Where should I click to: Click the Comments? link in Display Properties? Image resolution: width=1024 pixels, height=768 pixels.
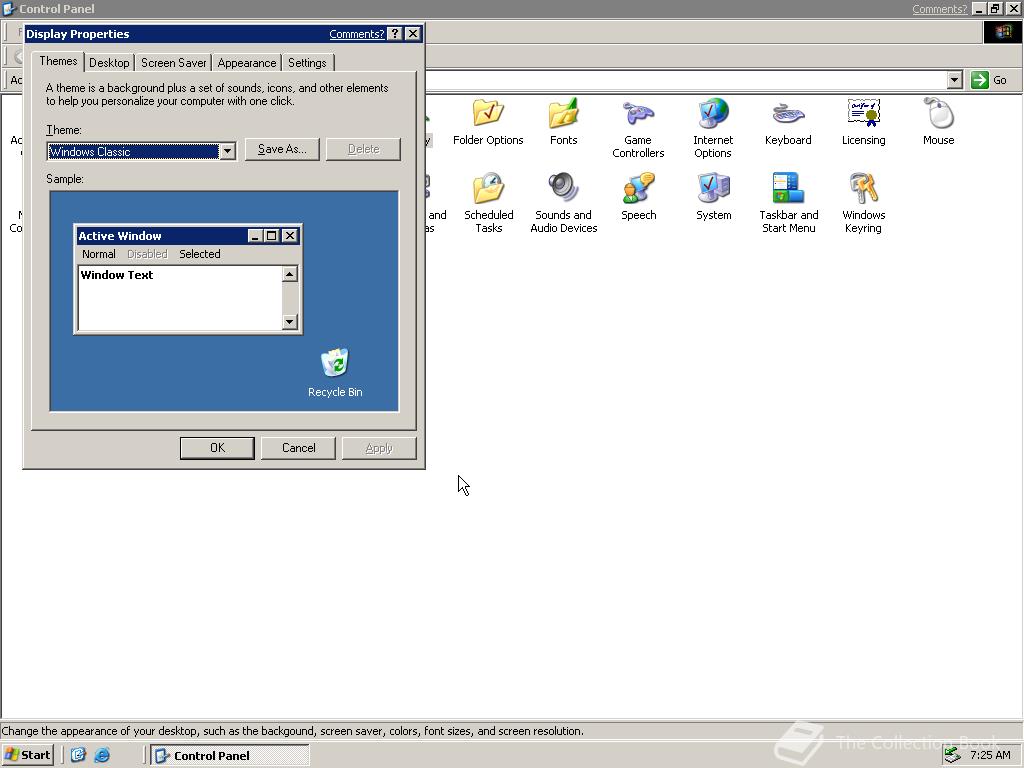click(x=357, y=34)
